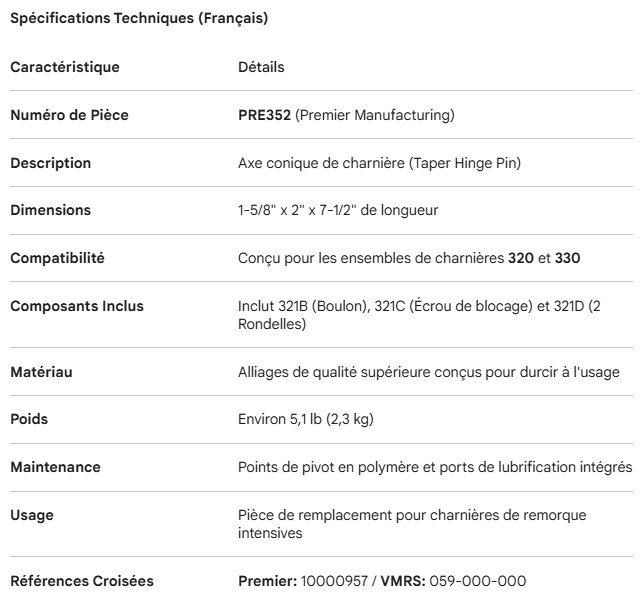This screenshot has width=642, height=598.
Task: Click the "Détails" column header
Action: point(261,67)
